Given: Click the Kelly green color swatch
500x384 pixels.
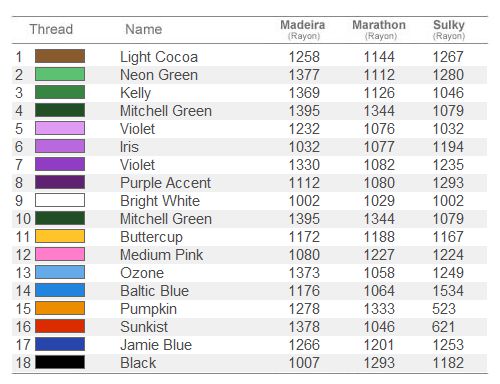Looking at the screenshot, I should (60, 92).
